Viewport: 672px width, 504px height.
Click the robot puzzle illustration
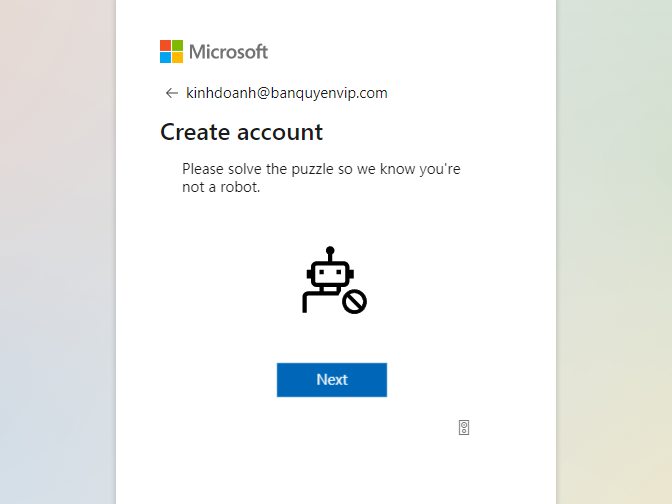[x=333, y=281]
